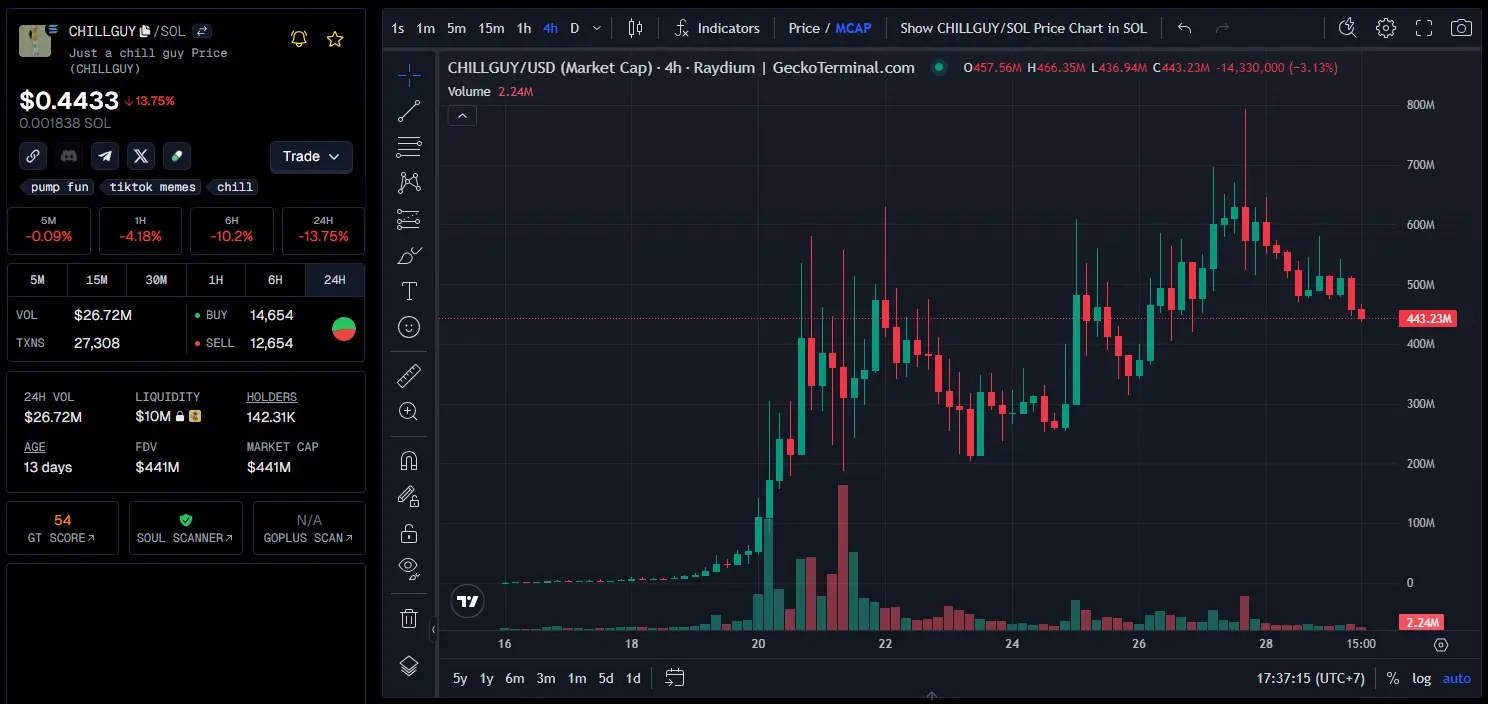The height and width of the screenshot is (704, 1488).
Task: Open the emoji icons tool
Action: [409, 327]
